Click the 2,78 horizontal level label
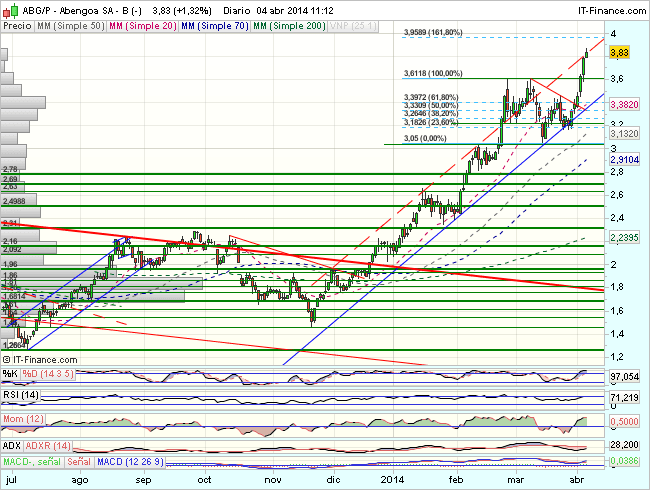 10,169
